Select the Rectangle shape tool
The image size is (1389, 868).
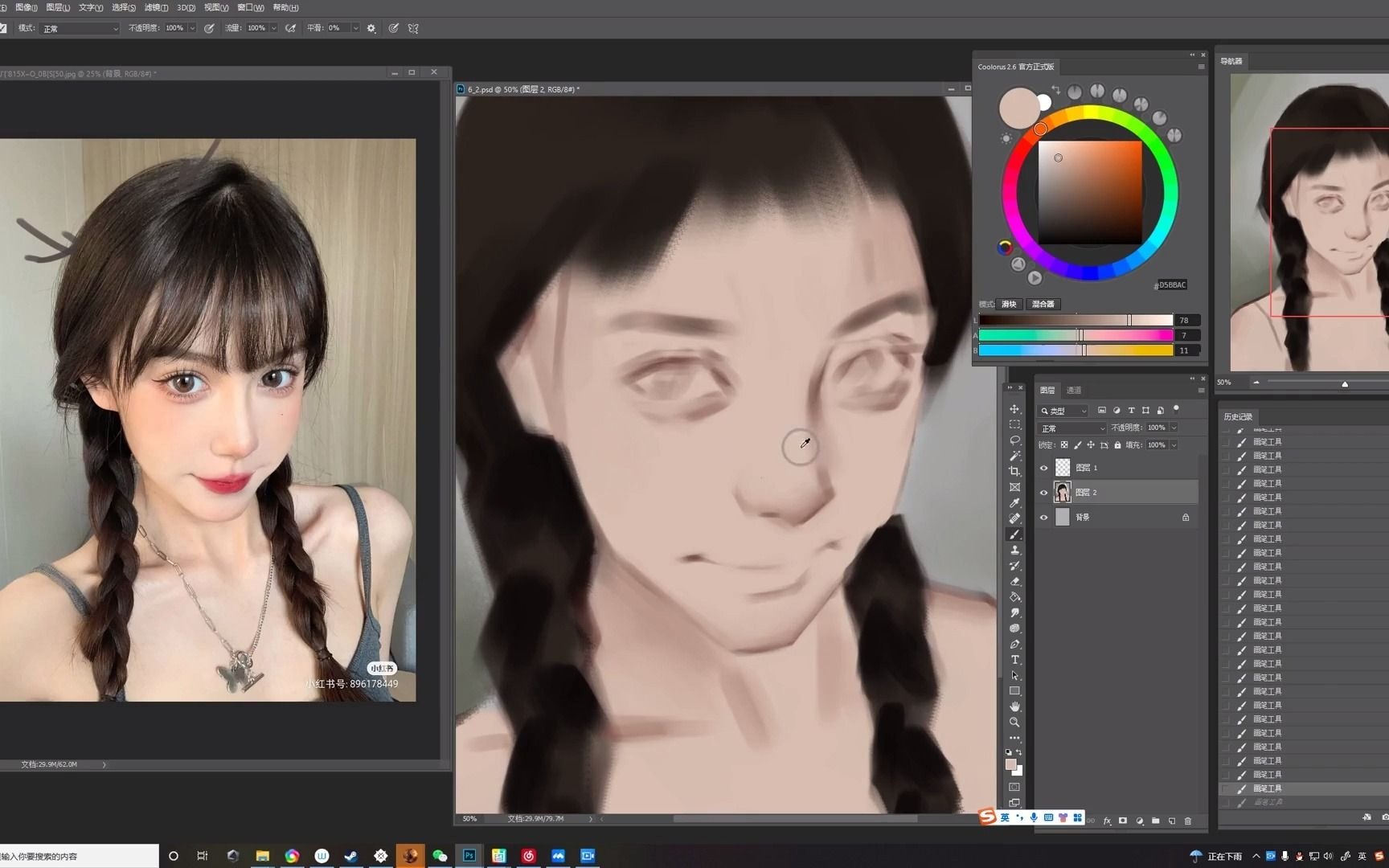[x=1014, y=691]
